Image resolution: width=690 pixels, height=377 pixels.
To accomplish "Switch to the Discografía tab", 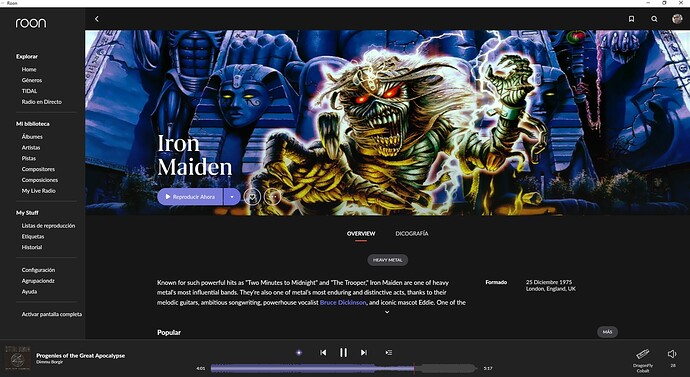I will coord(411,234).
